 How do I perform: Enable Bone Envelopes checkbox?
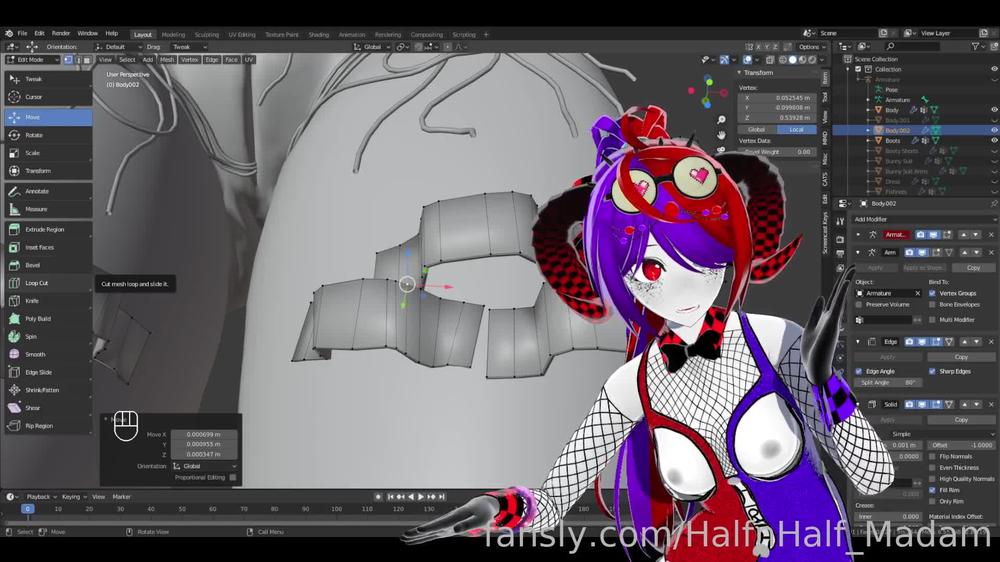(x=932, y=305)
